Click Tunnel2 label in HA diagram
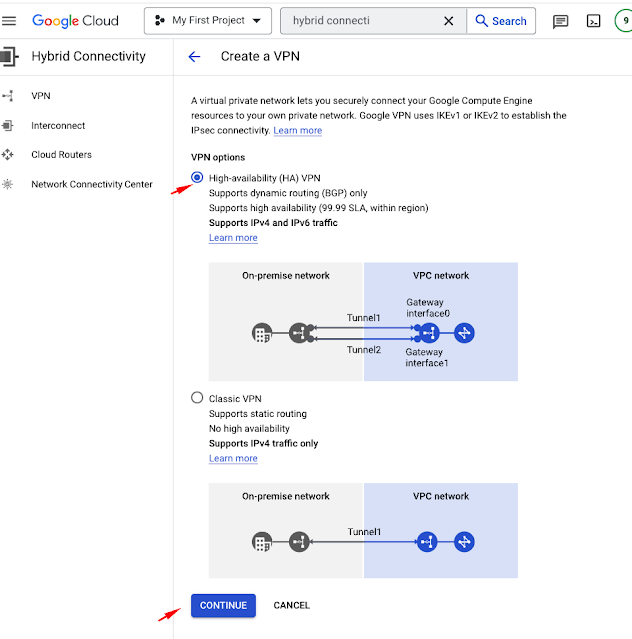632x639 pixels. coord(364,350)
